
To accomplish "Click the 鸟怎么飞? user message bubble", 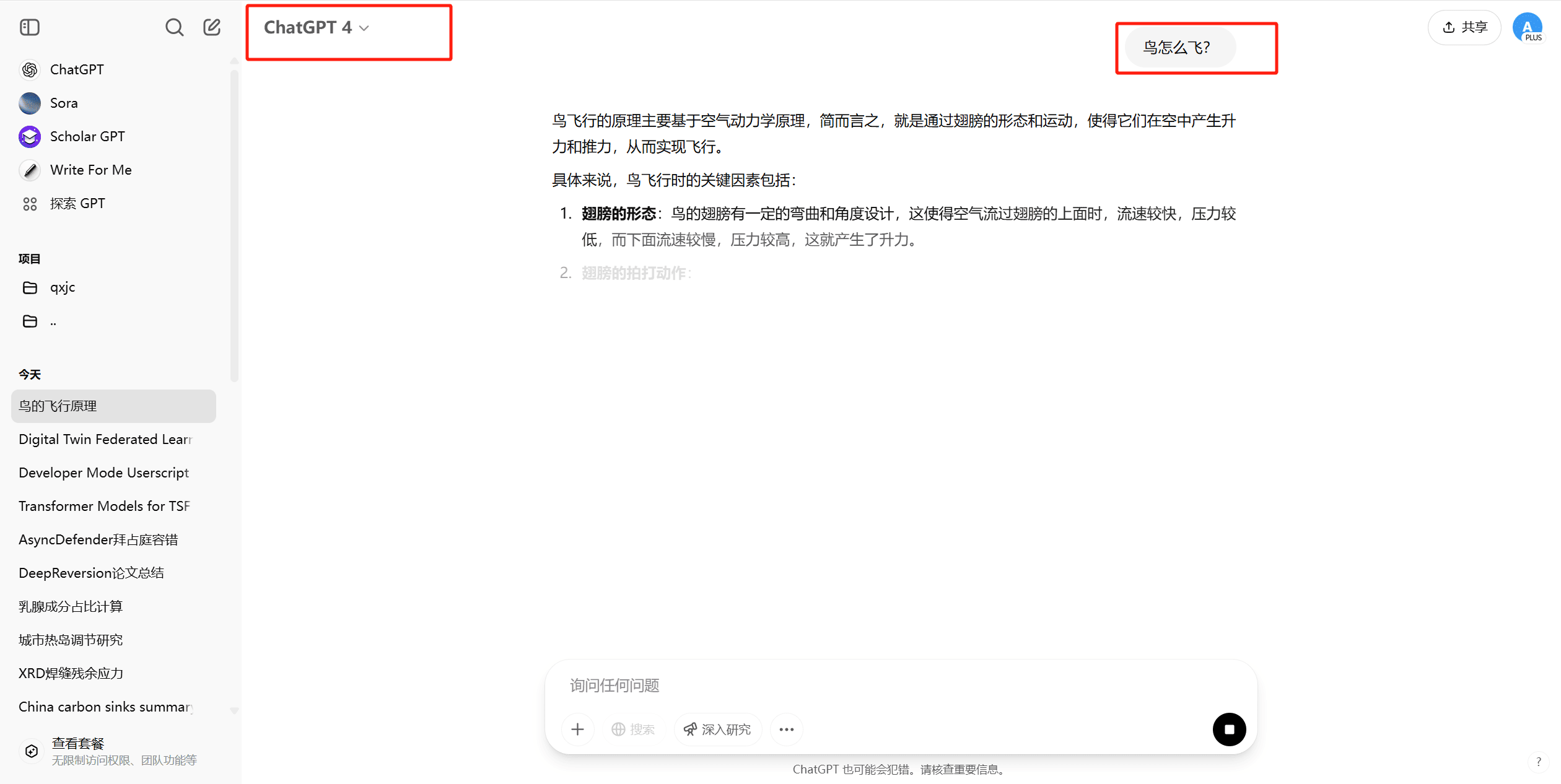I will click(x=1179, y=48).
